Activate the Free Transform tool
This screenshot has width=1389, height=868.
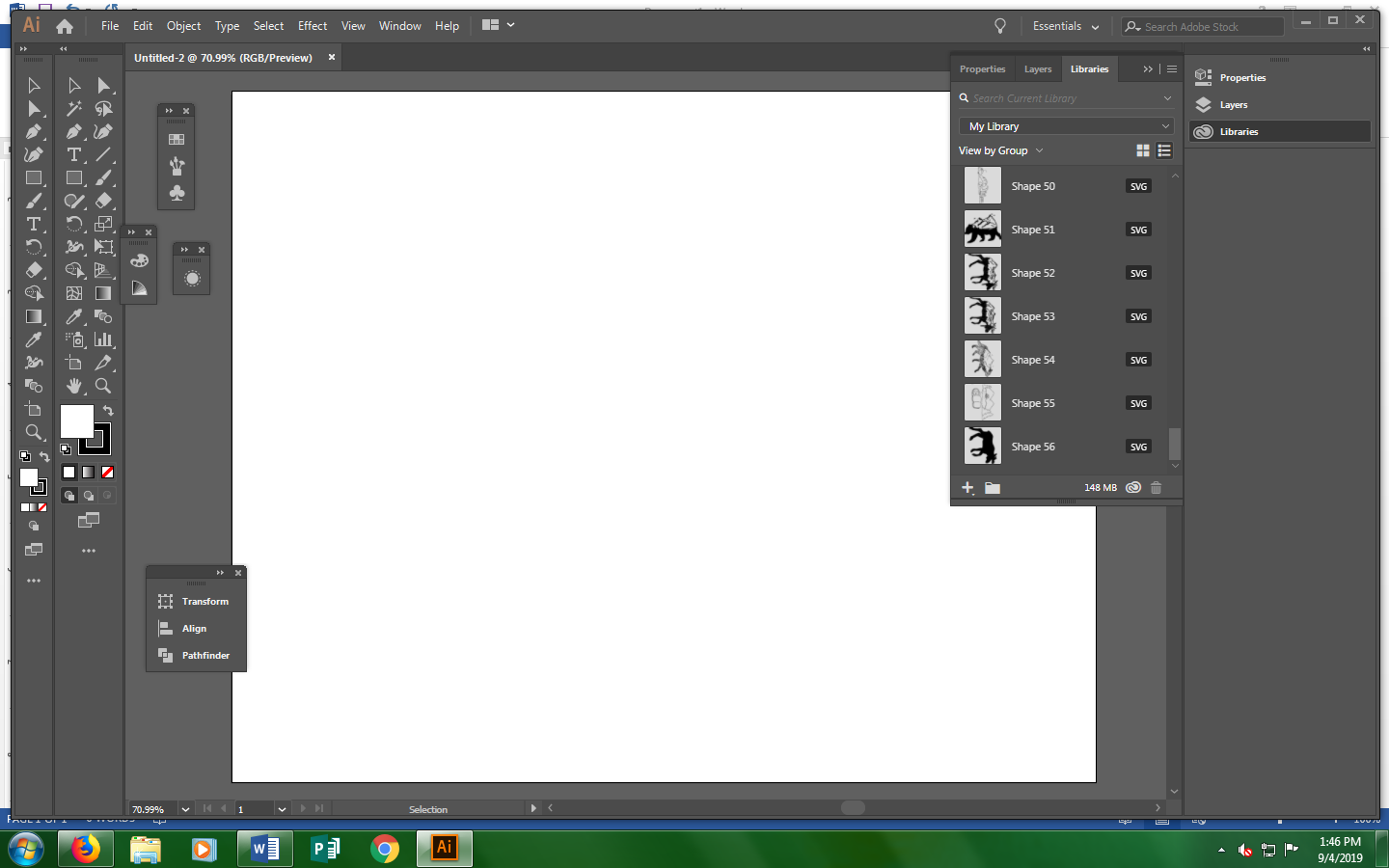click(103, 247)
